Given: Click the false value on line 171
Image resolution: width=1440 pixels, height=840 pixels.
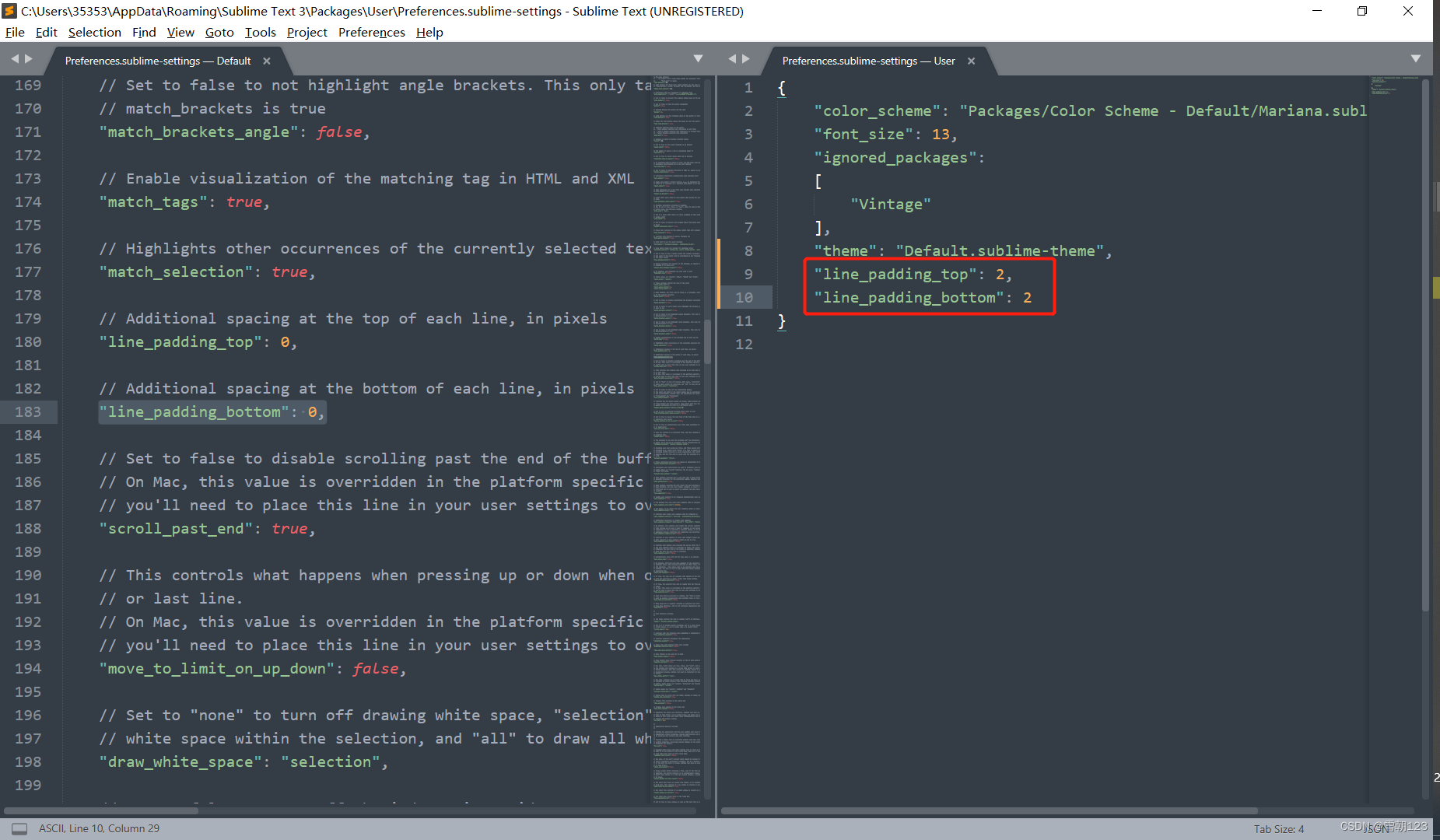Looking at the screenshot, I should click(339, 132).
